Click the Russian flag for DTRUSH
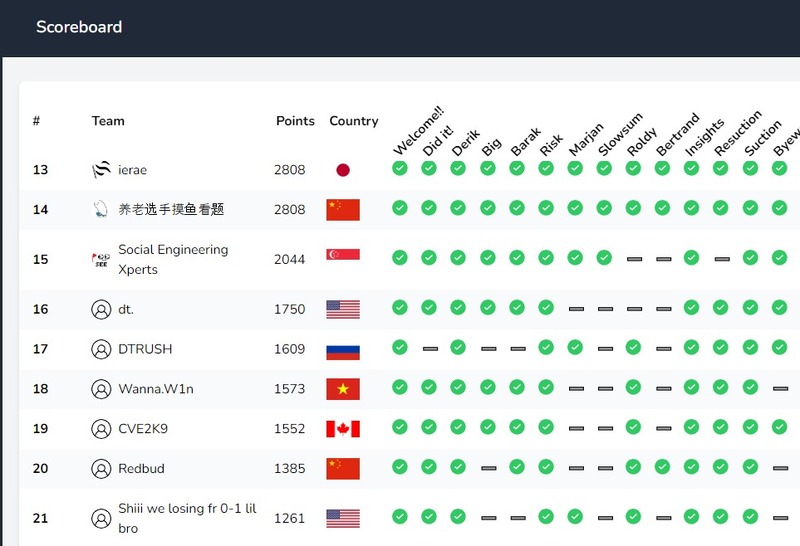 coord(343,349)
